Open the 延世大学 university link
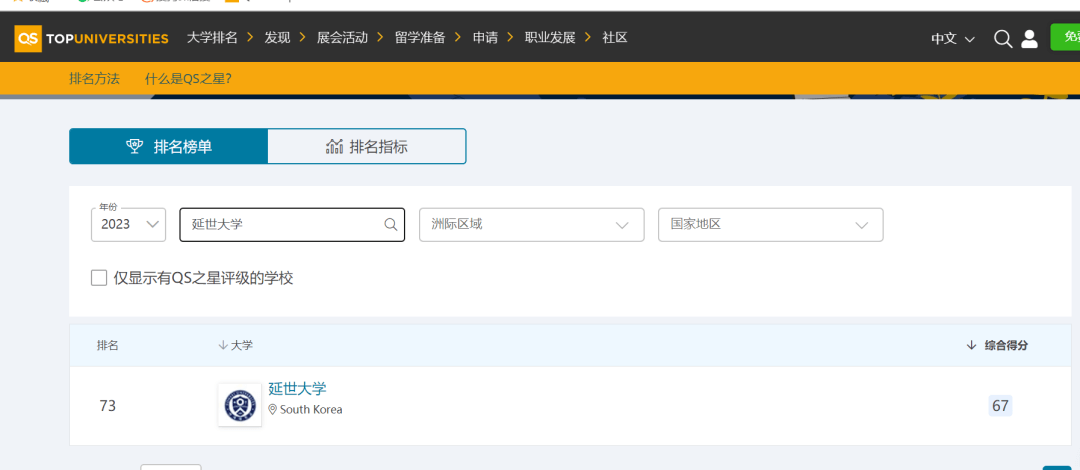 pos(297,389)
